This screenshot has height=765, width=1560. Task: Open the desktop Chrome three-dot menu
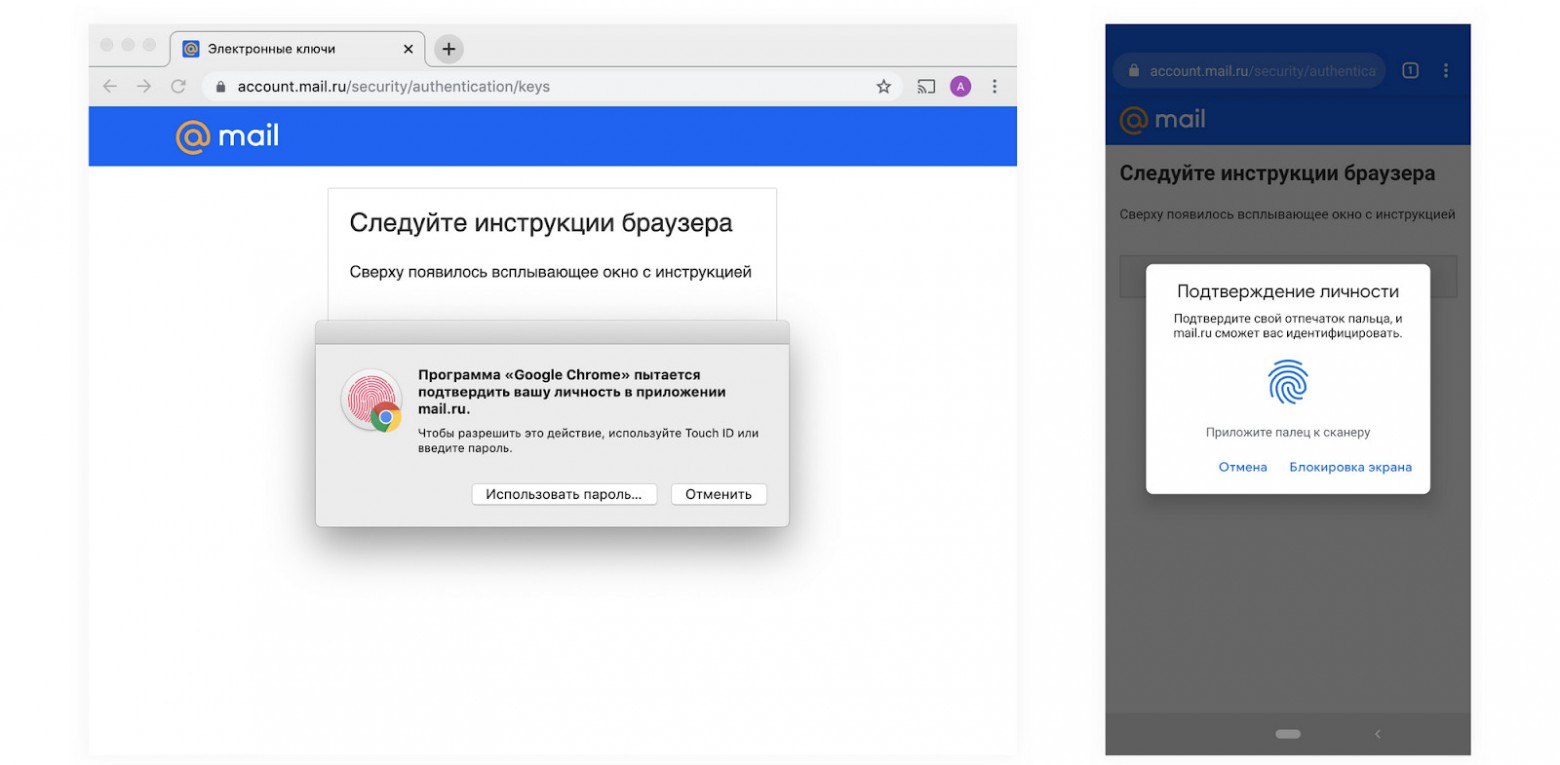994,86
